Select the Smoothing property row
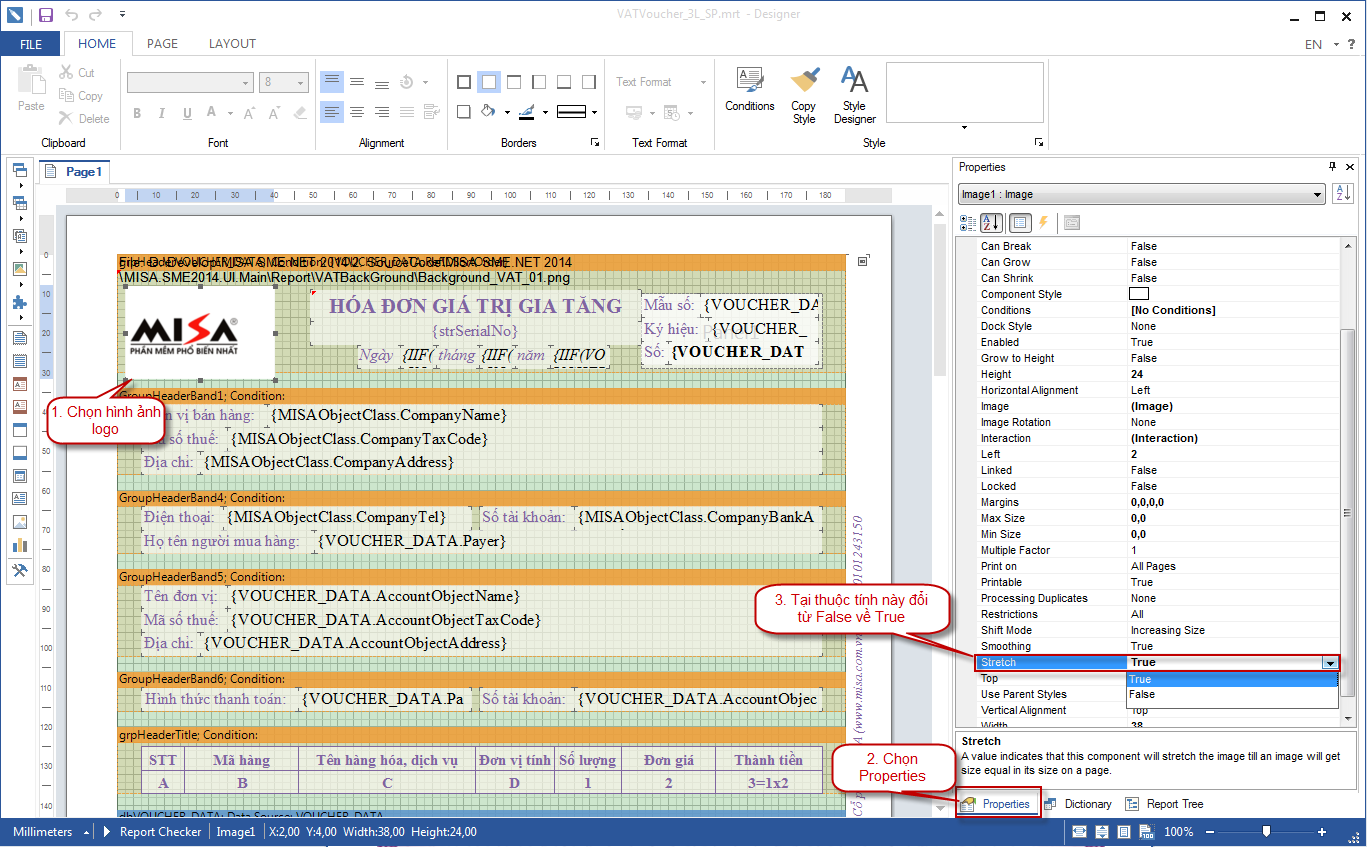The height and width of the screenshot is (847, 1367). pos(1158,646)
